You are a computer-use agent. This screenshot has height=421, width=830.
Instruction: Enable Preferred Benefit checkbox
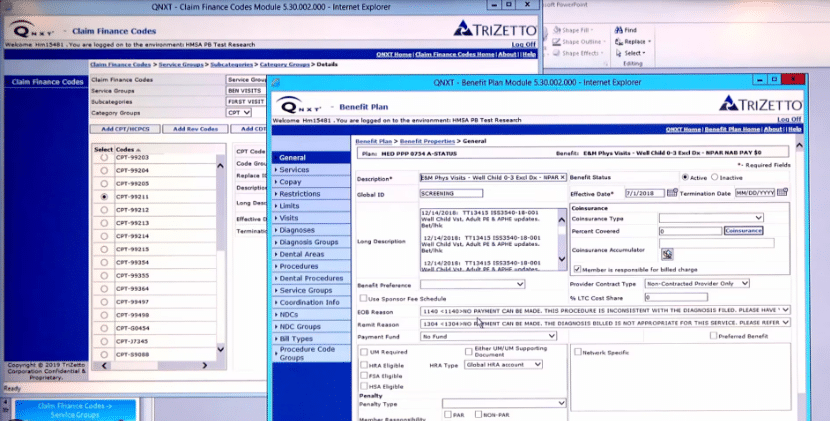tap(714, 336)
